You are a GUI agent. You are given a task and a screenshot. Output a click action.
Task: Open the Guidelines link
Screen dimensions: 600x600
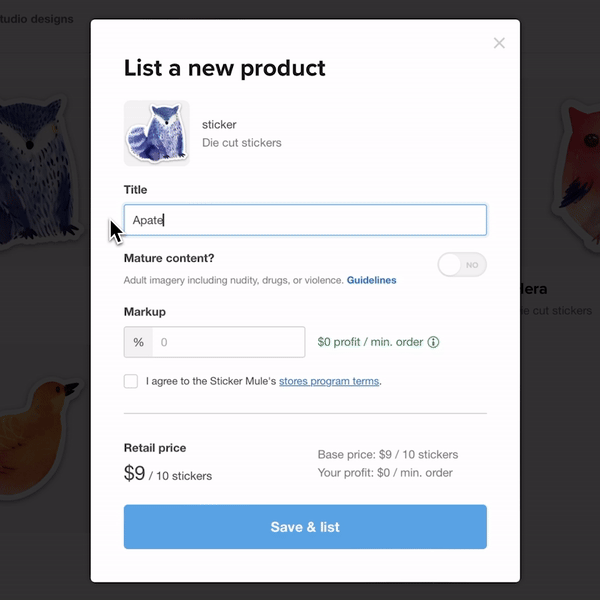tap(371, 280)
